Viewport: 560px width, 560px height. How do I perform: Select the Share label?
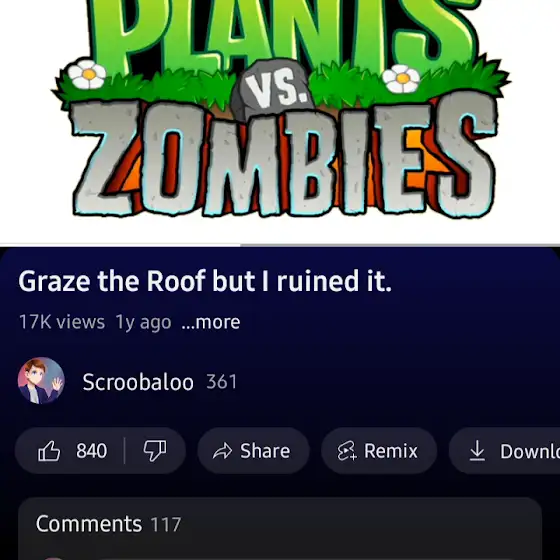[x=265, y=451]
